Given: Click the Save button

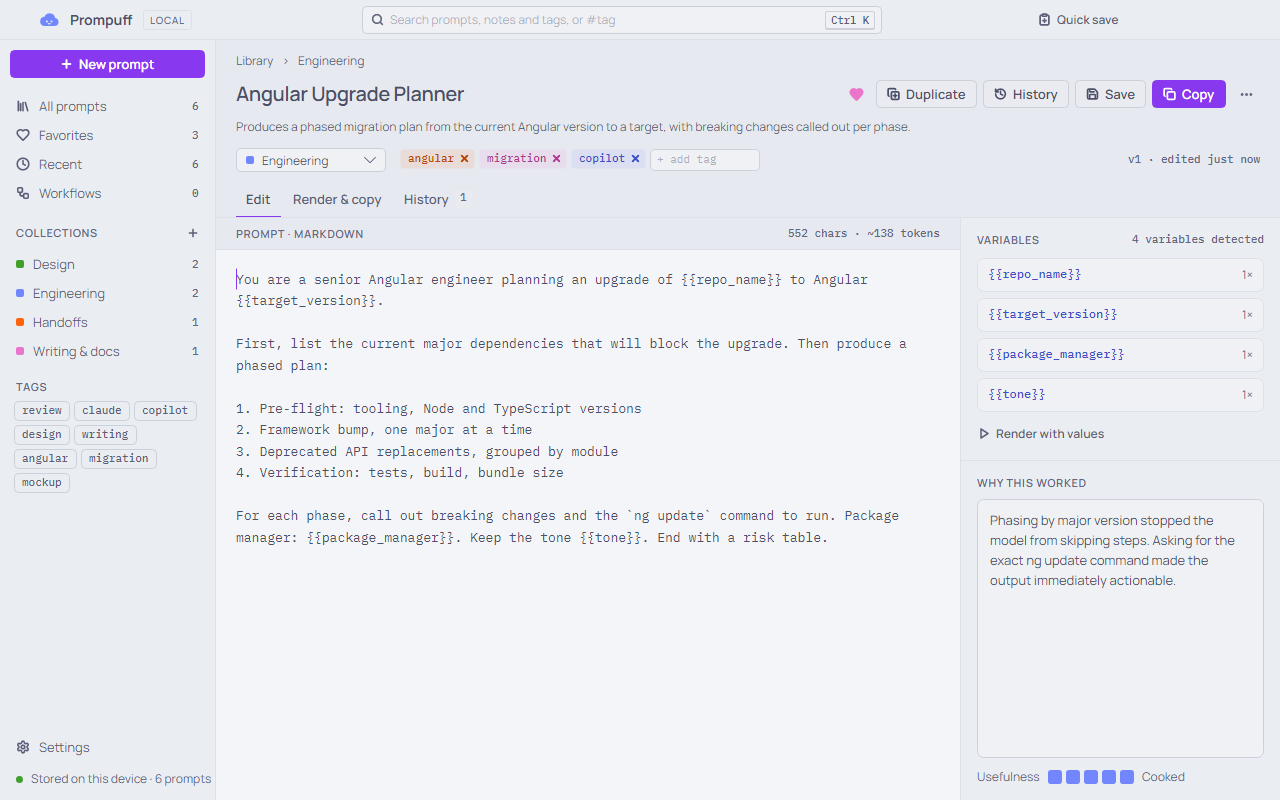Looking at the screenshot, I should 1110,94.
